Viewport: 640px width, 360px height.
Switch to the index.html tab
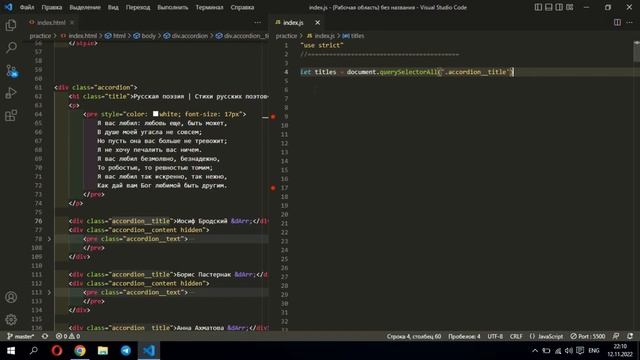(x=51, y=22)
